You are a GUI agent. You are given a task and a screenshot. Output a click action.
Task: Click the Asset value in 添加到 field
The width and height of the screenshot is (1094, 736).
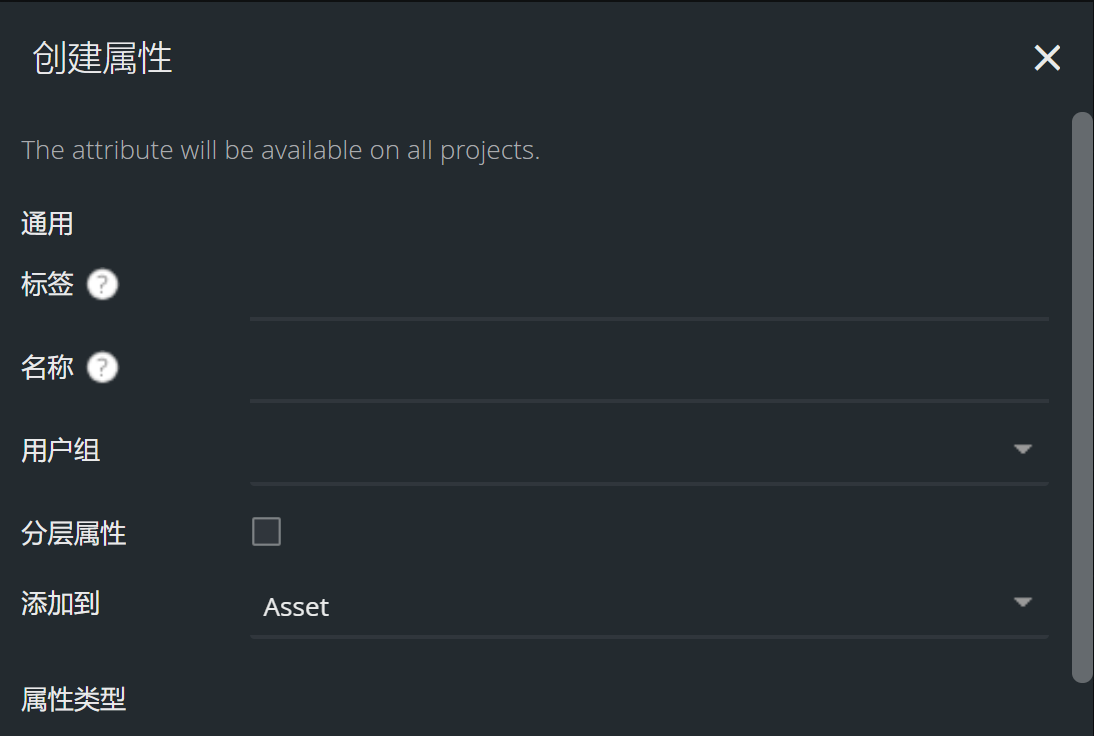(x=296, y=606)
